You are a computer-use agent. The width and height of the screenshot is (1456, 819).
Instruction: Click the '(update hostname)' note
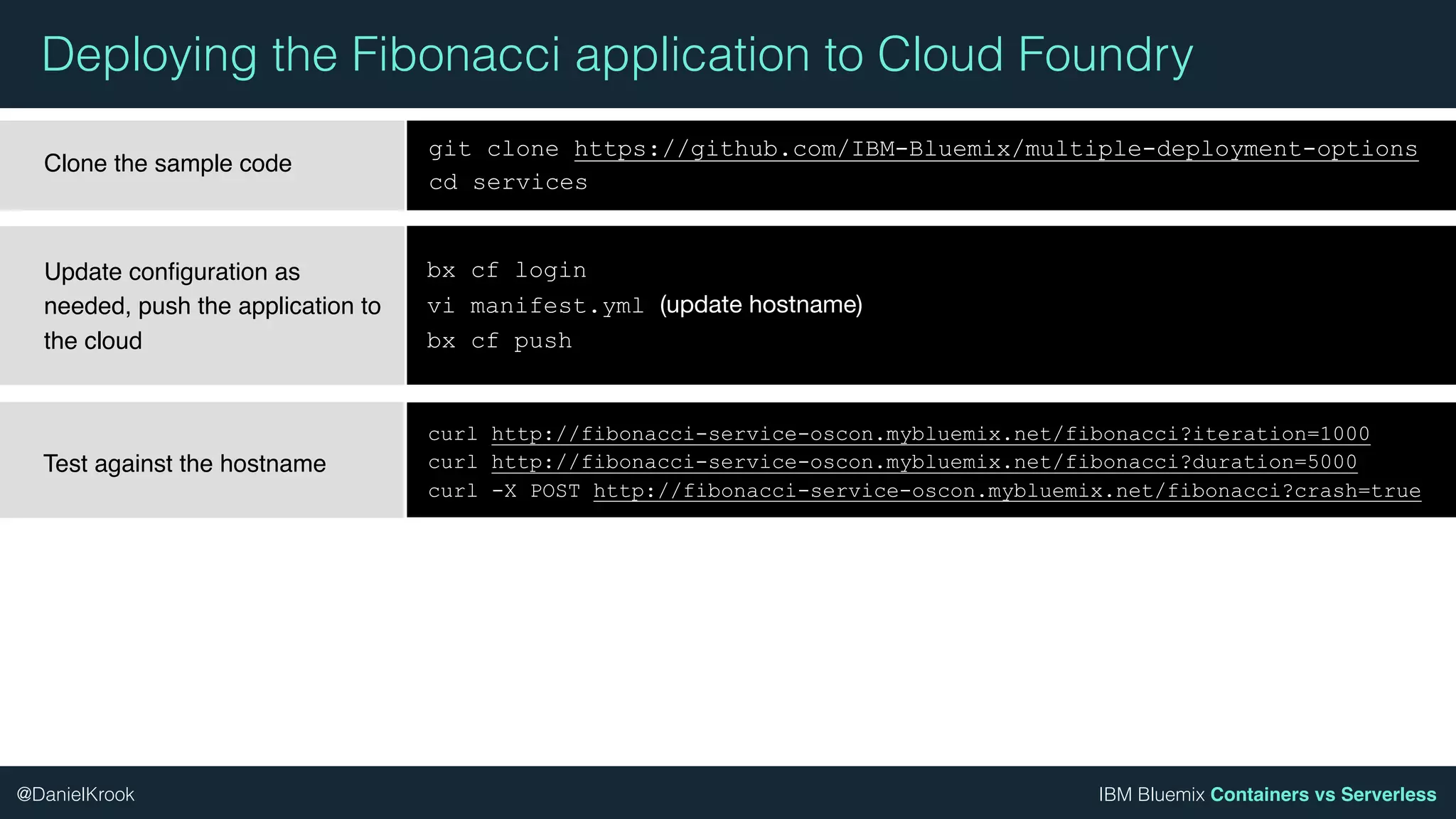tap(761, 305)
